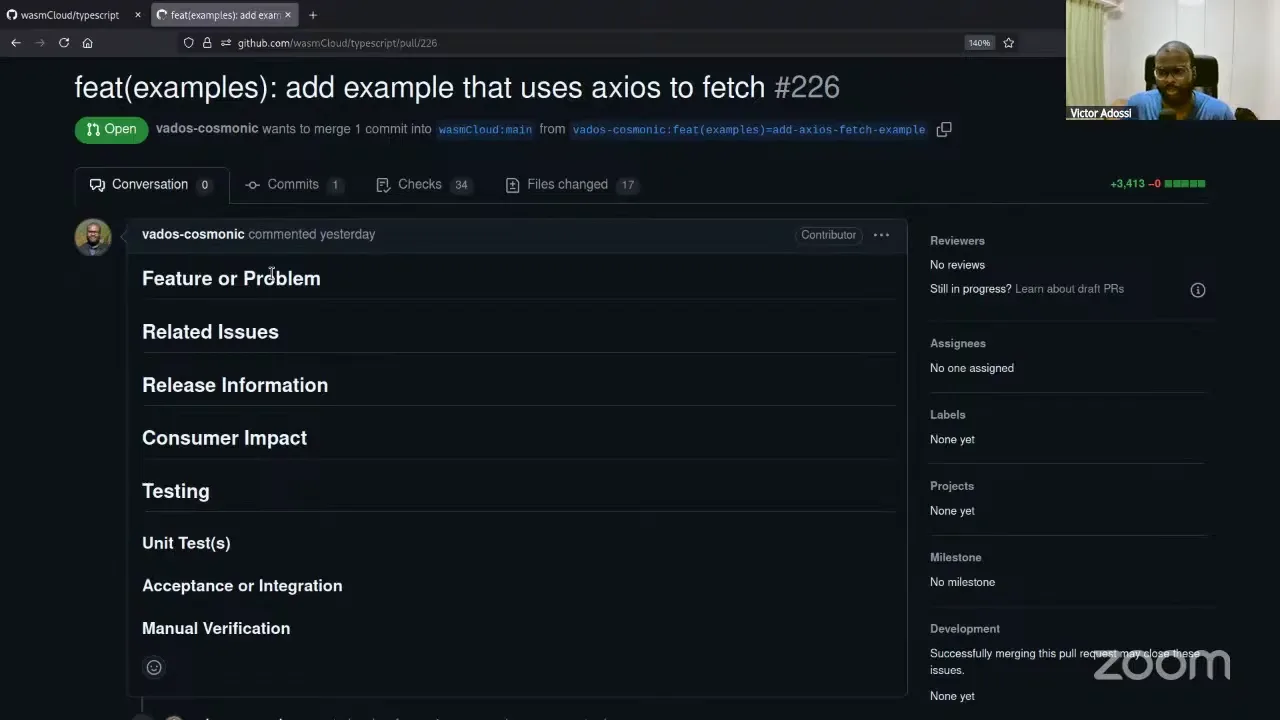Viewport: 1280px width, 720px height.
Task: Click the draft PR info icon
Action: pyautogui.click(x=1198, y=290)
